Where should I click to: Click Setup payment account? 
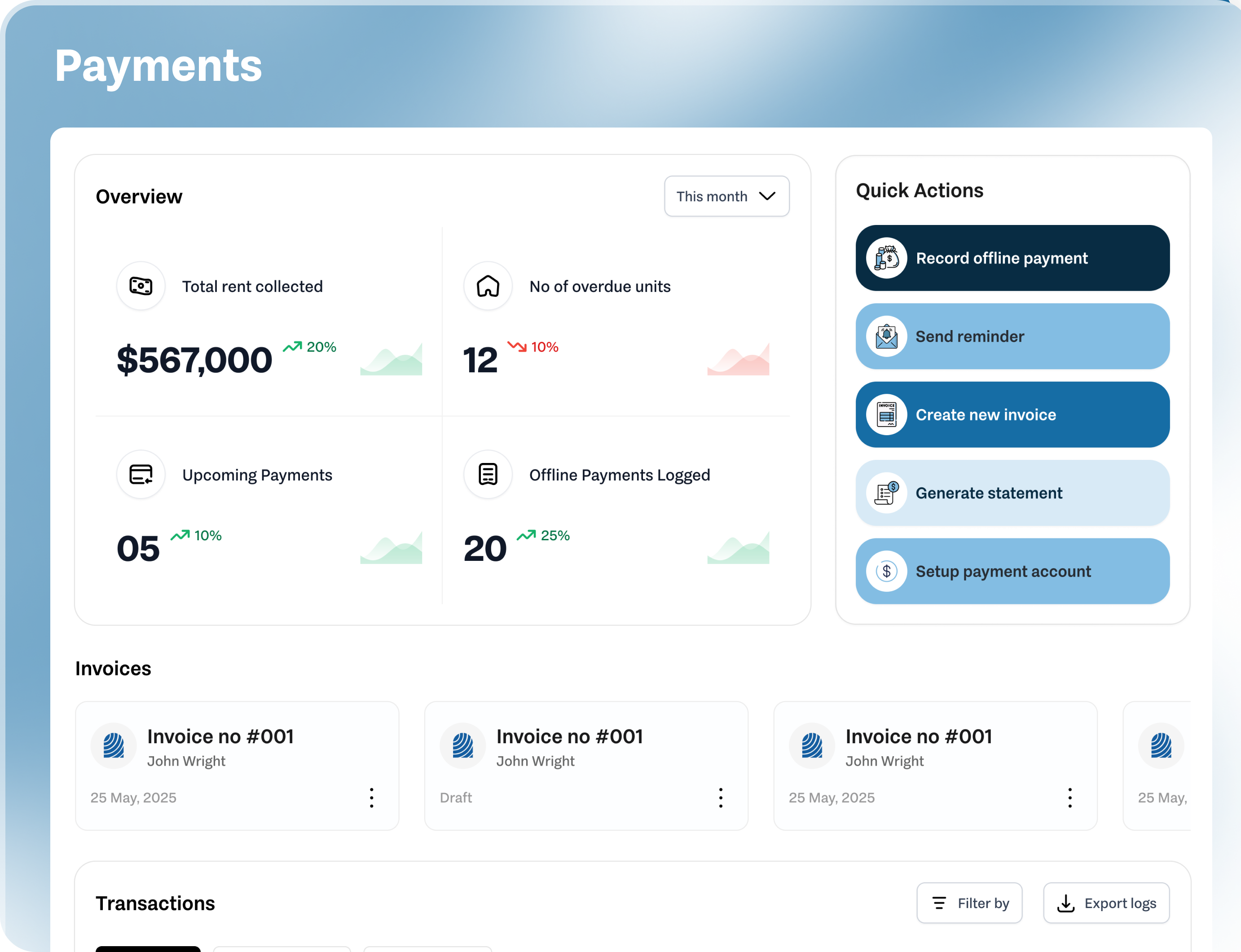[x=1012, y=571]
